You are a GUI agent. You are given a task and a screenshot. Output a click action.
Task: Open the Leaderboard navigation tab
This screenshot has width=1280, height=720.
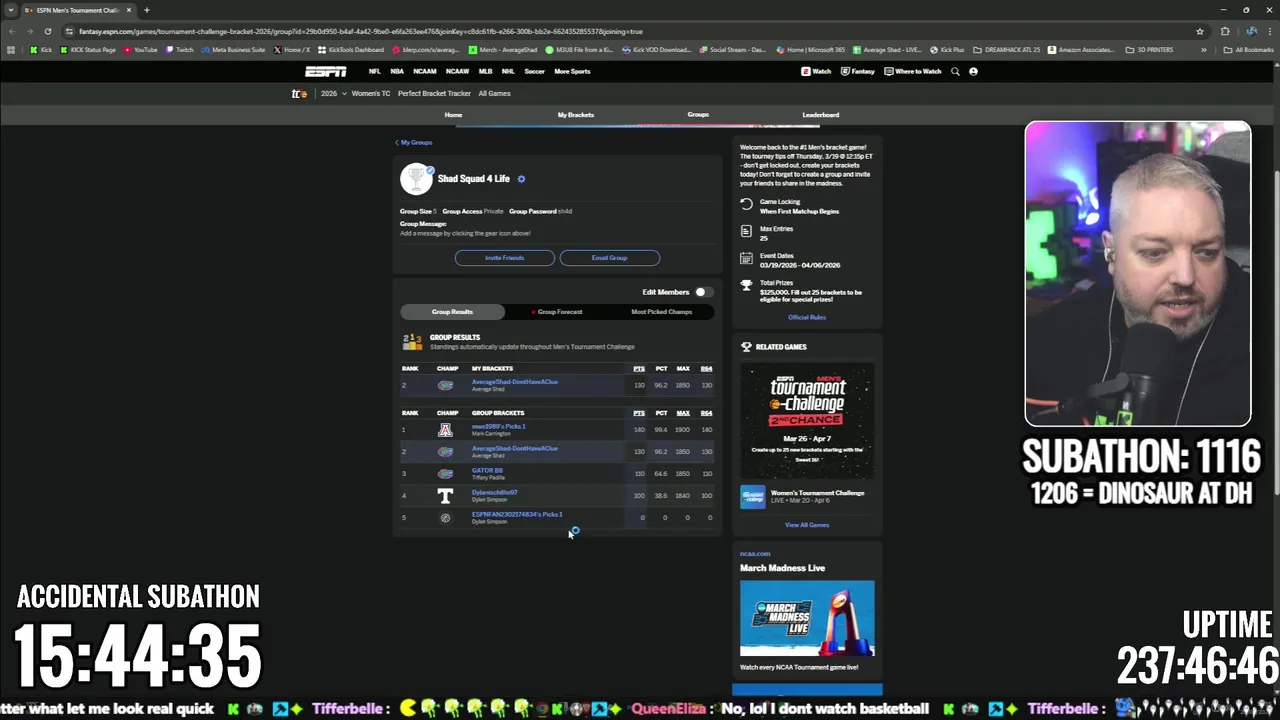[820, 115]
